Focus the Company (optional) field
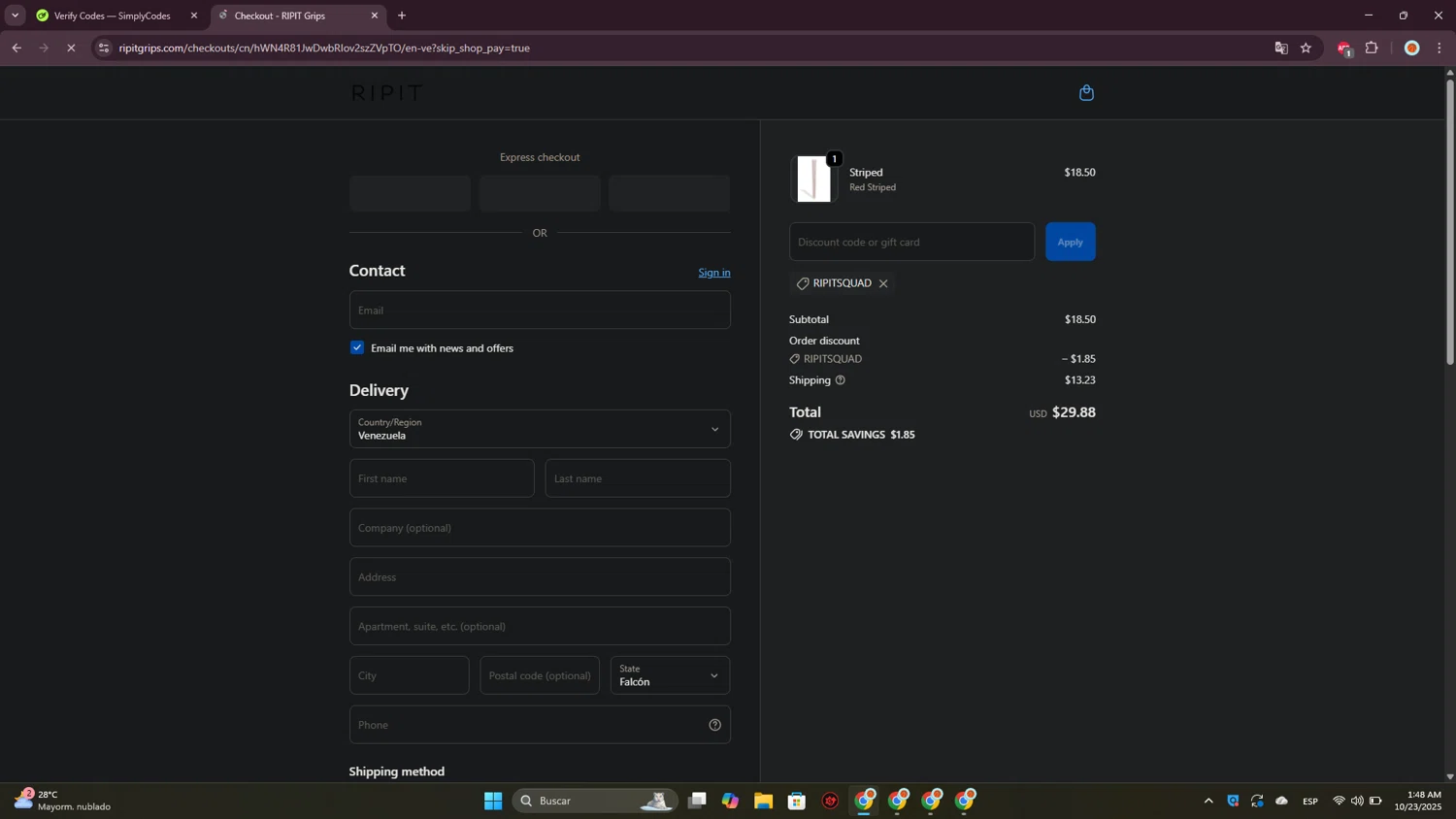This screenshot has height=819, width=1456. click(540, 528)
